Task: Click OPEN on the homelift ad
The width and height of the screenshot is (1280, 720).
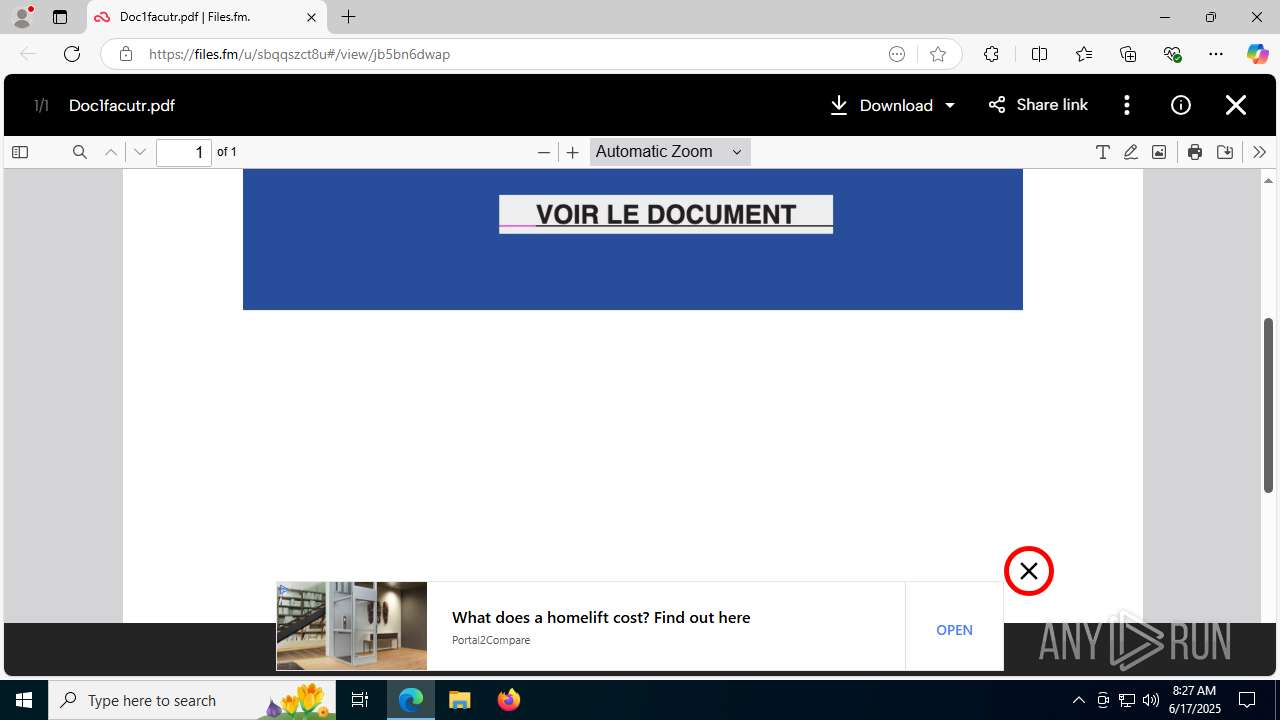Action: (x=954, y=630)
